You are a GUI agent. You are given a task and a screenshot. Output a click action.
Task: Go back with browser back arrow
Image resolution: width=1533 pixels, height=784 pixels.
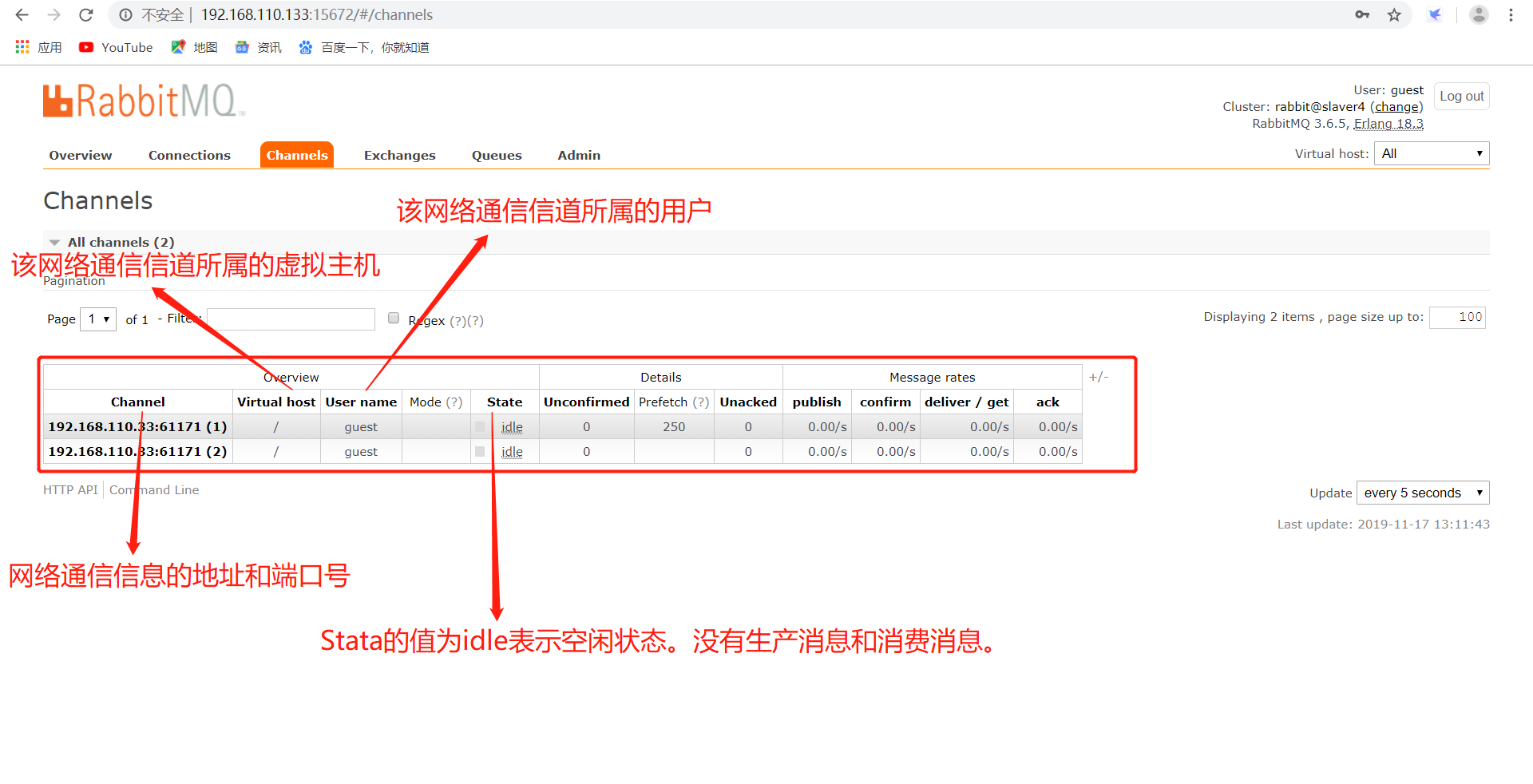click(22, 14)
